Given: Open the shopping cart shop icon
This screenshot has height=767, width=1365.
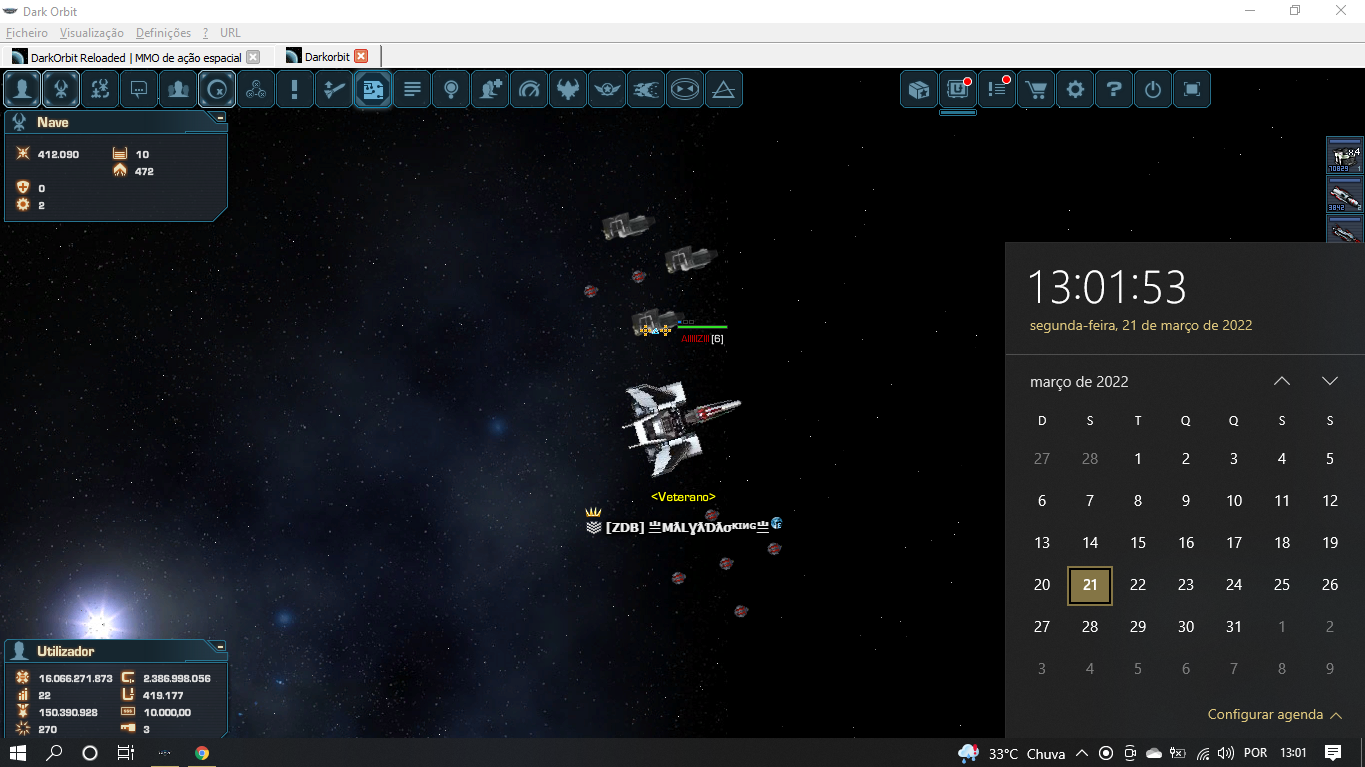Looking at the screenshot, I should (x=1036, y=89).
